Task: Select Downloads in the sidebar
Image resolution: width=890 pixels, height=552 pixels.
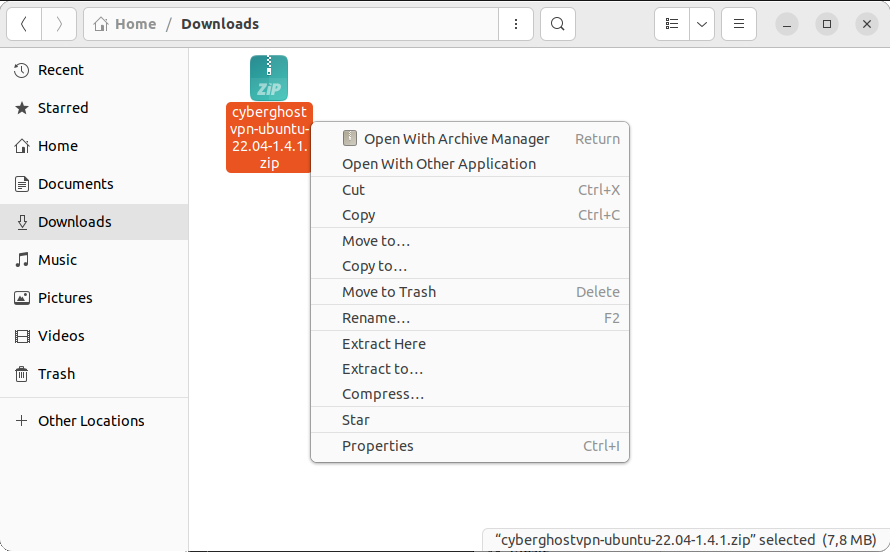Action: (x=94, y=222)
